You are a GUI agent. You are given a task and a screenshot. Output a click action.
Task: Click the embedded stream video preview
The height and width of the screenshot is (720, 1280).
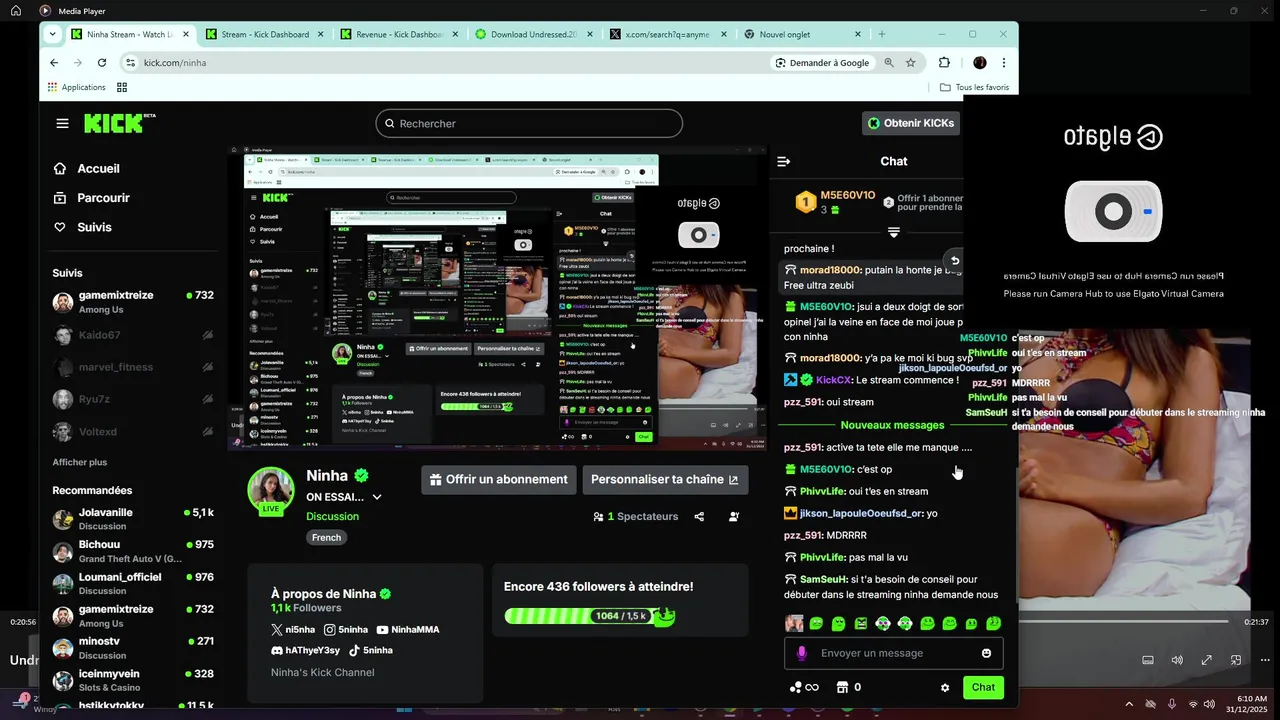coord(497,299)
